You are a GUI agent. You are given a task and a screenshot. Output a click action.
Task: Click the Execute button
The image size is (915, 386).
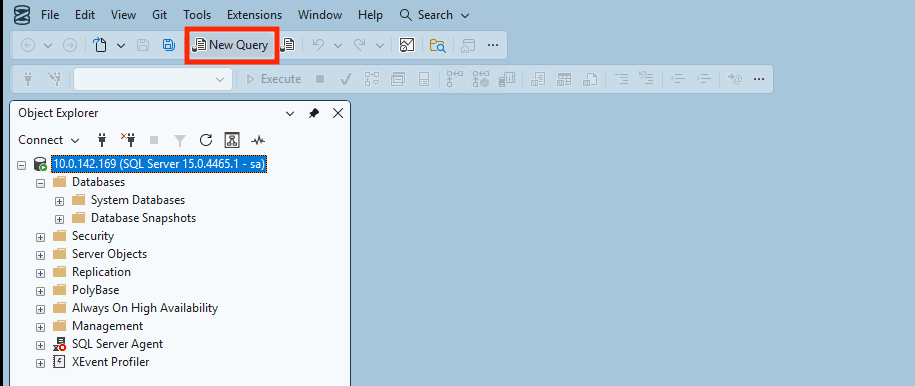(274, 79)
